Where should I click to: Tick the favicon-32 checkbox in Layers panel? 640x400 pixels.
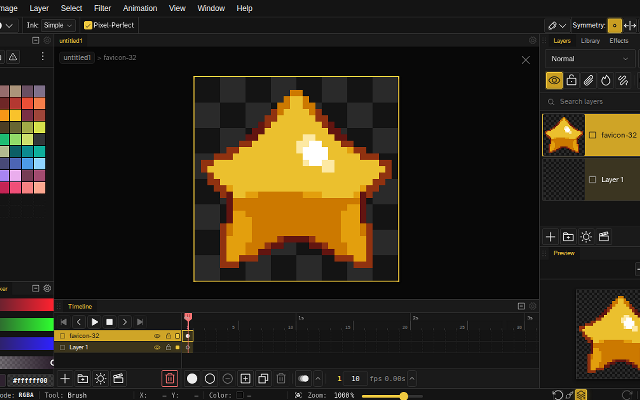tap(593, 135)
